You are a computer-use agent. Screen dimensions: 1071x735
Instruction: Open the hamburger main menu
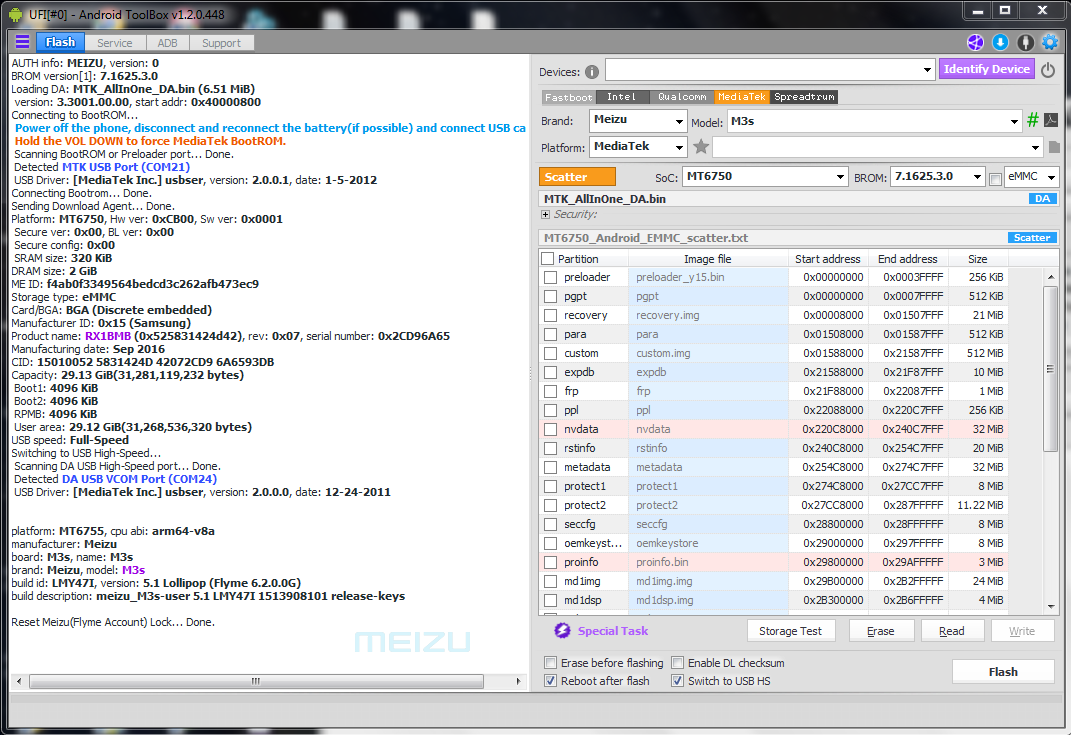click(x=23, y=42)
